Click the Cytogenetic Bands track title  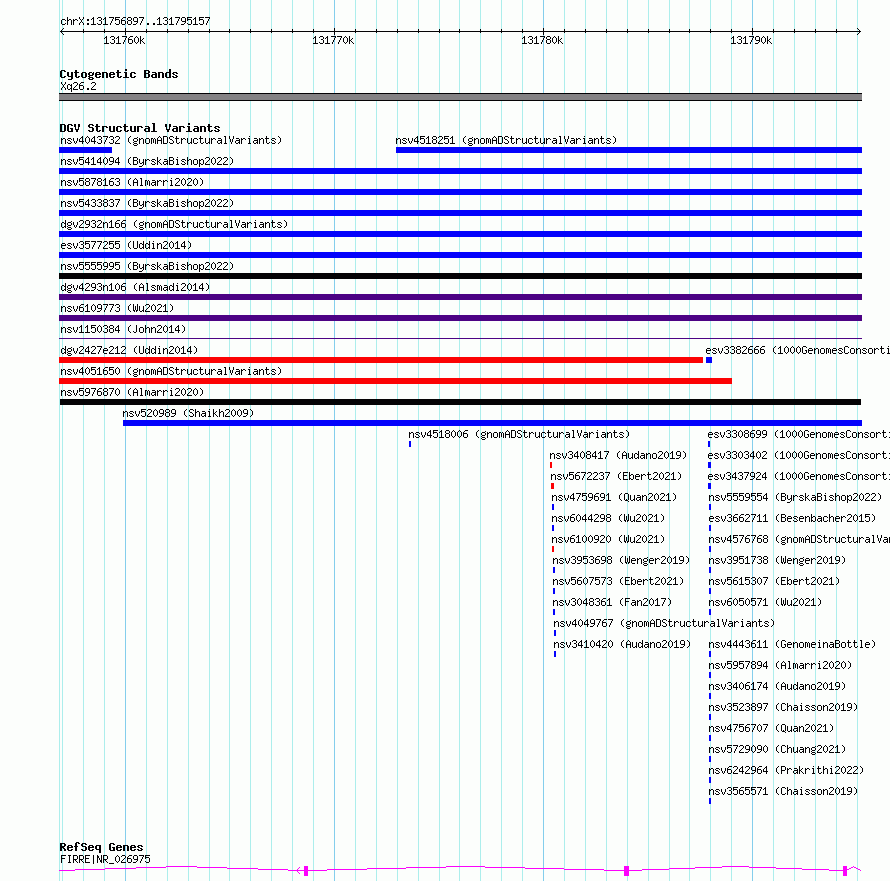[119, 74]
